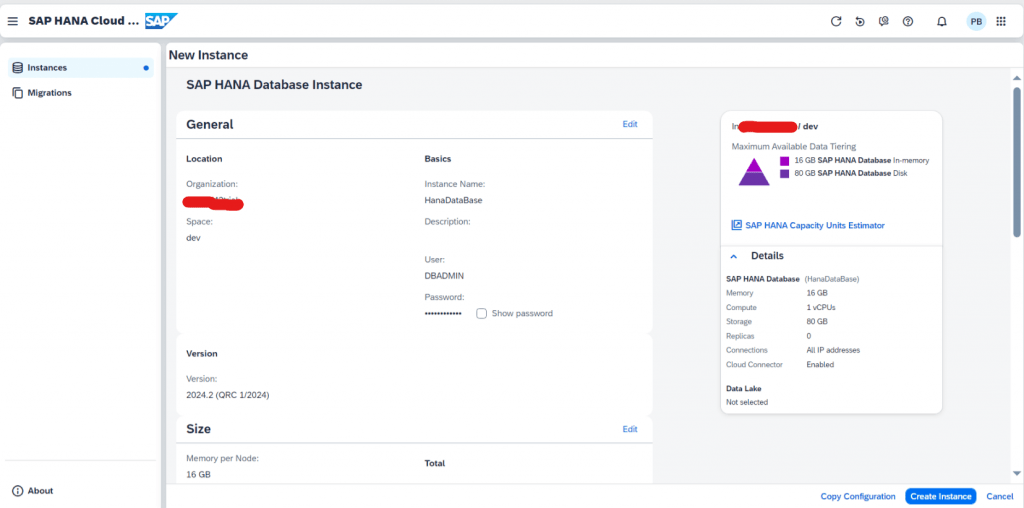This screenshot has height=508, width=1024.
Task: Open the feedback headset icon
Action: coord(884,22)
